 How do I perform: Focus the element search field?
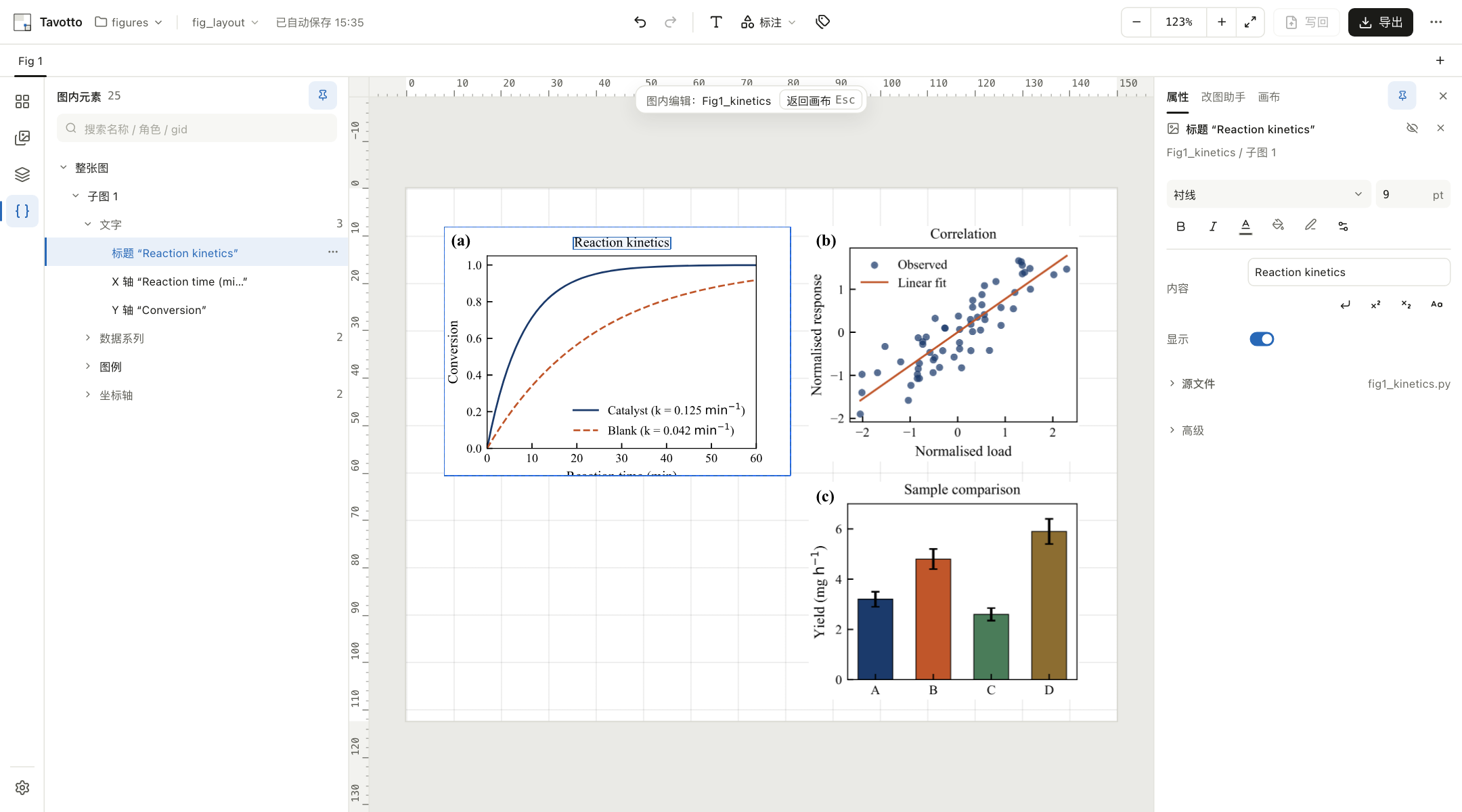point(197,129)
